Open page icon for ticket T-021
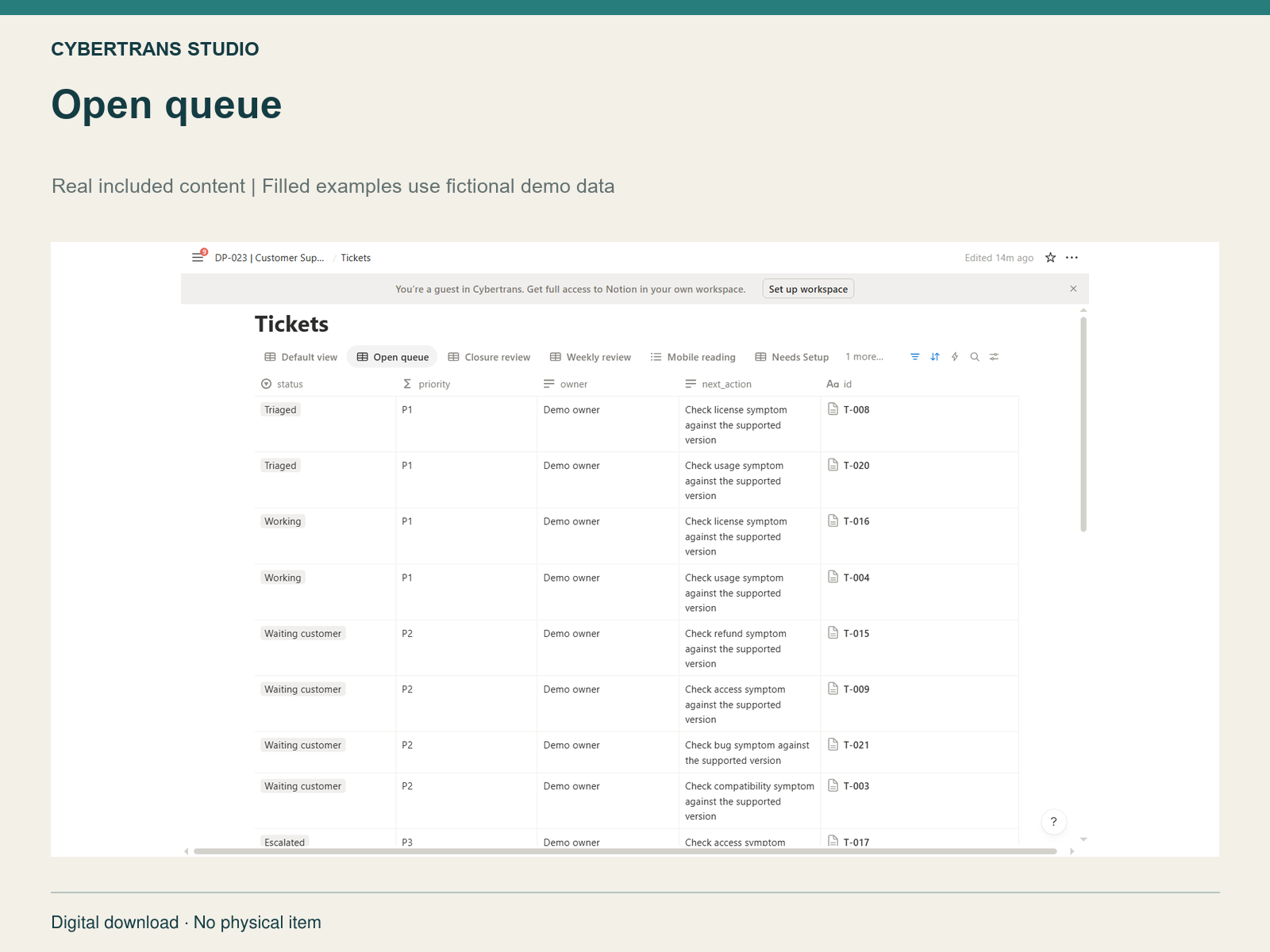Image resolution: width=1270 pixels, height=952 pixels. [833, 744]
